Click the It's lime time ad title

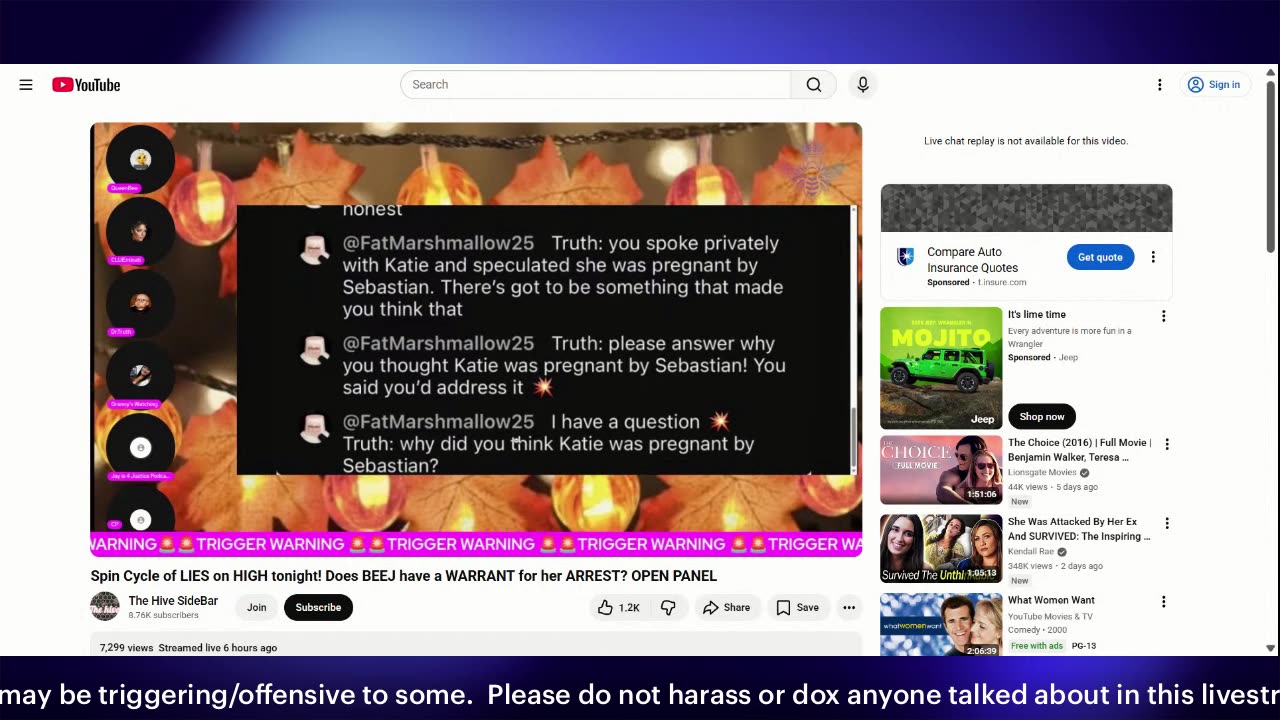click(x=1037, y=315)
